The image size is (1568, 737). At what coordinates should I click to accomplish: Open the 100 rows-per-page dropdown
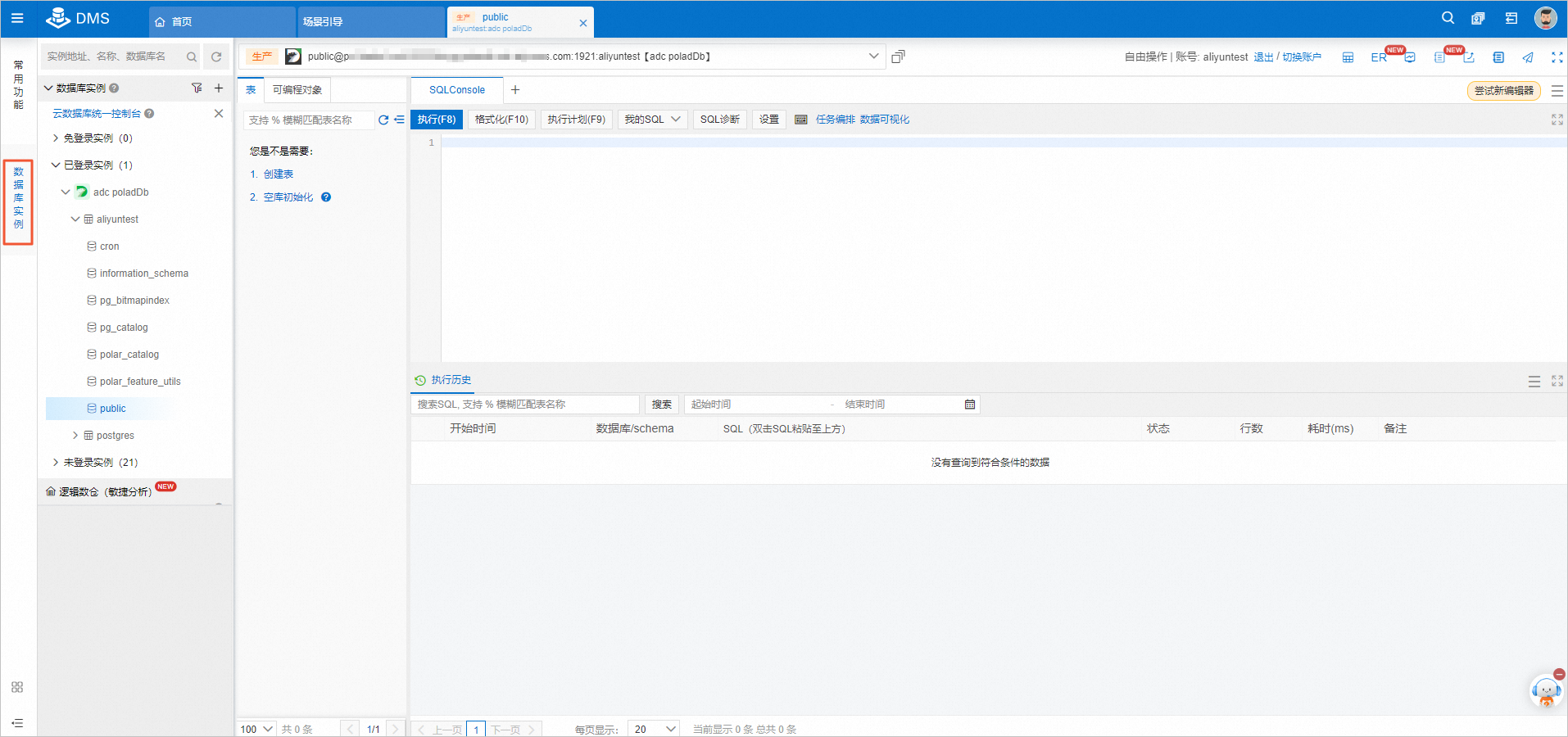(256, 729)
